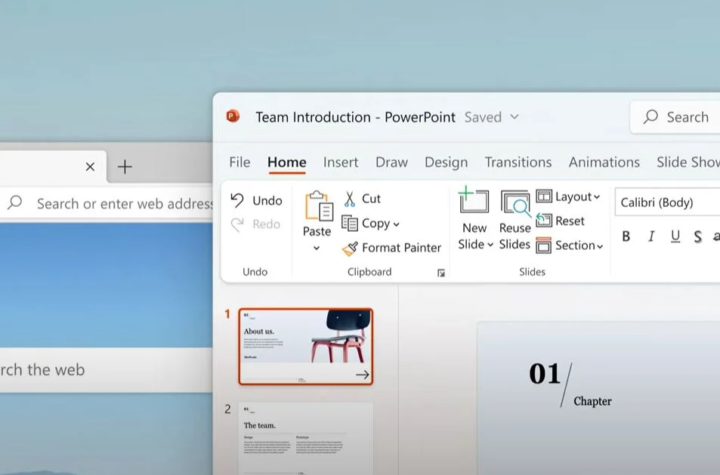This screenshot has height=475, width=720.
Task: Select the Format Painter tool
Action: [350, 248]
